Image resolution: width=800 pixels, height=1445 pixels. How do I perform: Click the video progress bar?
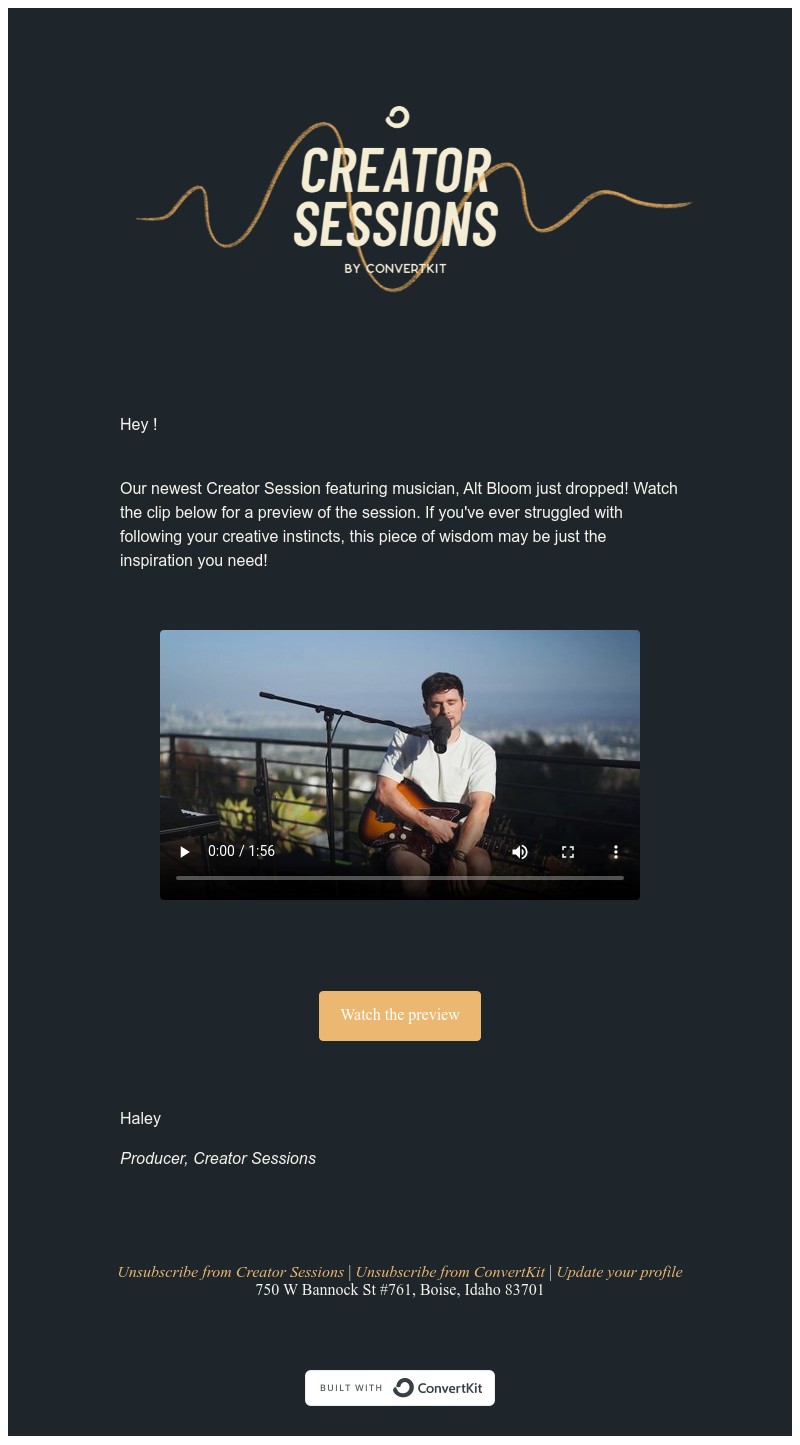pyautogui.click(x=400, y=878)
